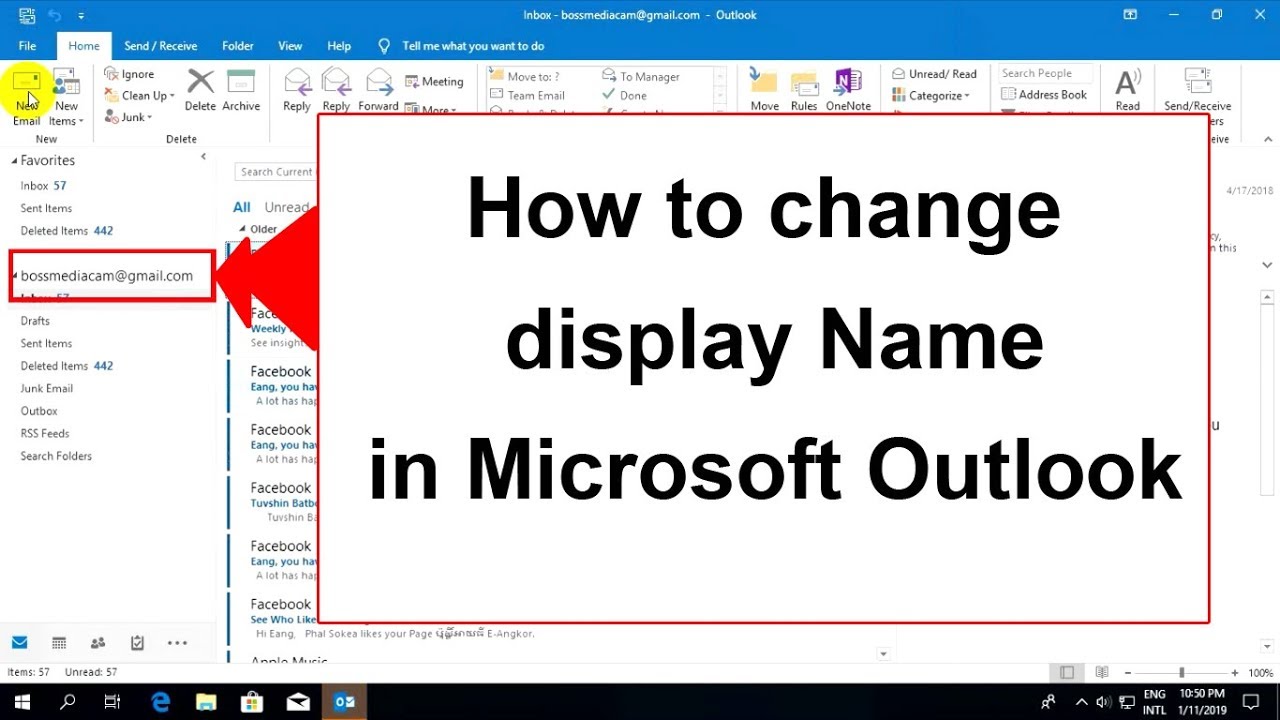Forward the selected email

click(378, 90)
